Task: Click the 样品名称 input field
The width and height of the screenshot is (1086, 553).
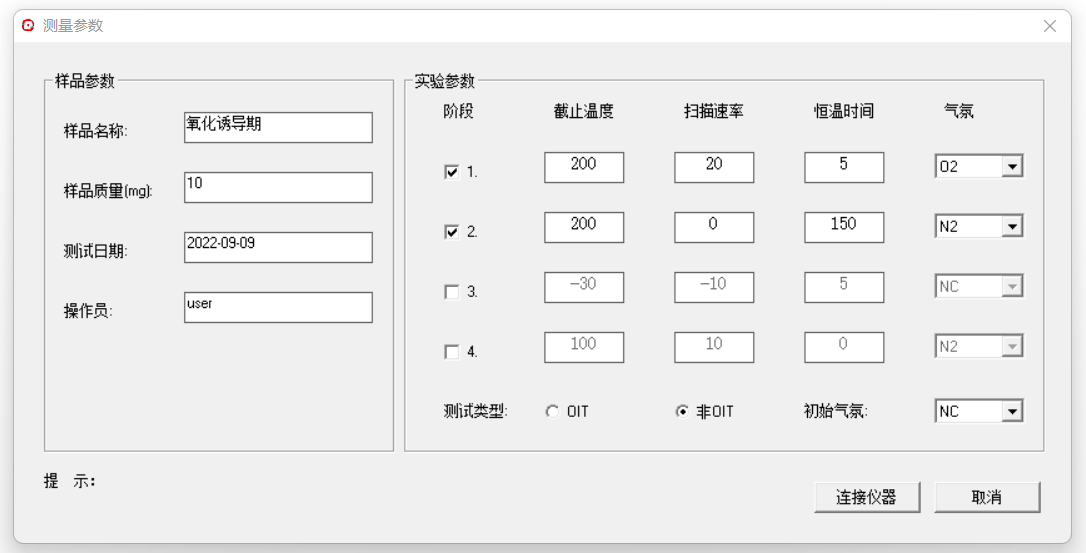Action: click(x=278, y=127)
